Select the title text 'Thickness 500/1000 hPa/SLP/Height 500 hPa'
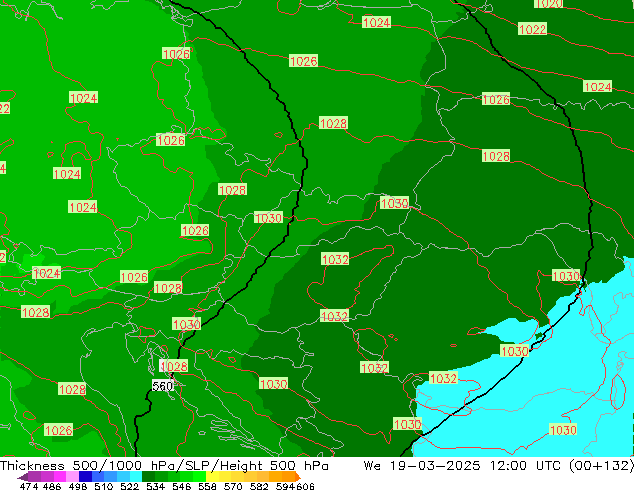The height and width of the screenshot is (490, 634). [x=164, y=465]
